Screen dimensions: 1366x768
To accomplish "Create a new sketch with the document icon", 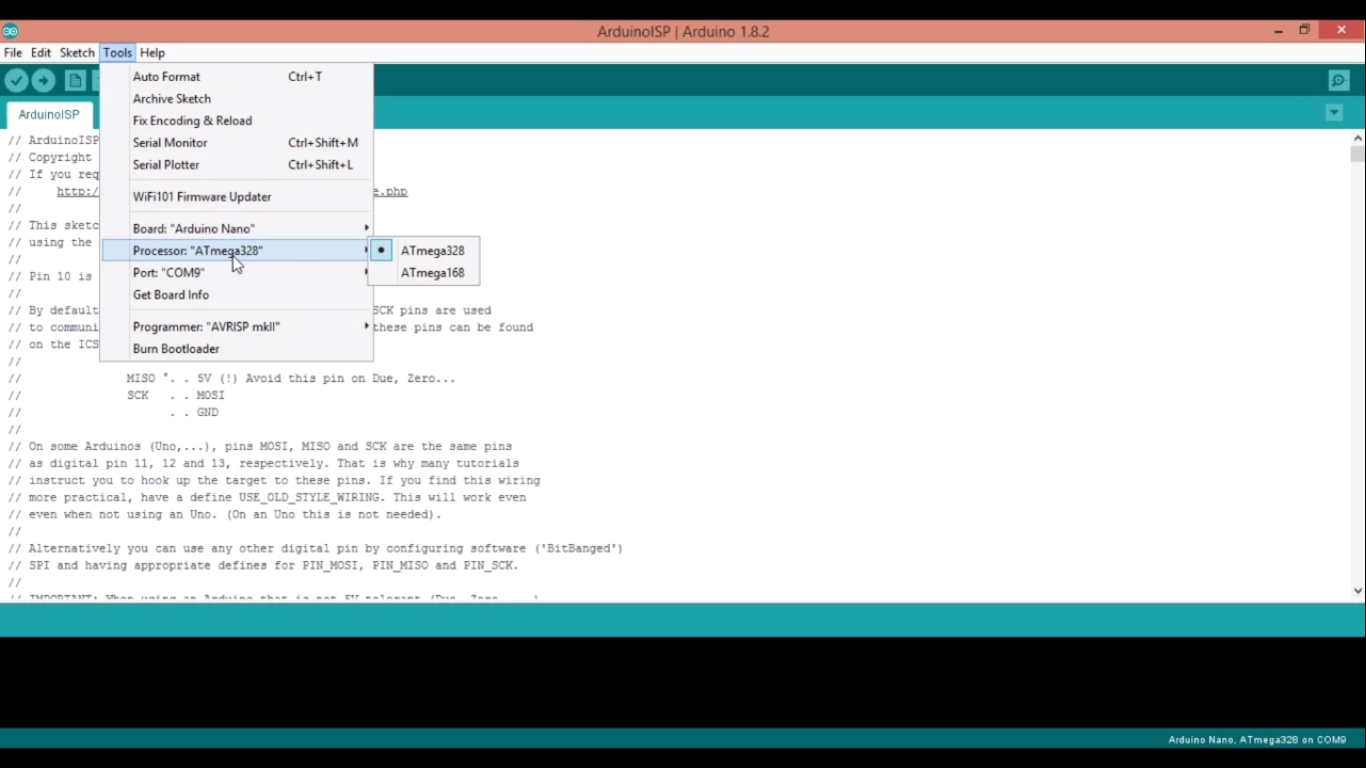I will coord(75,80).
